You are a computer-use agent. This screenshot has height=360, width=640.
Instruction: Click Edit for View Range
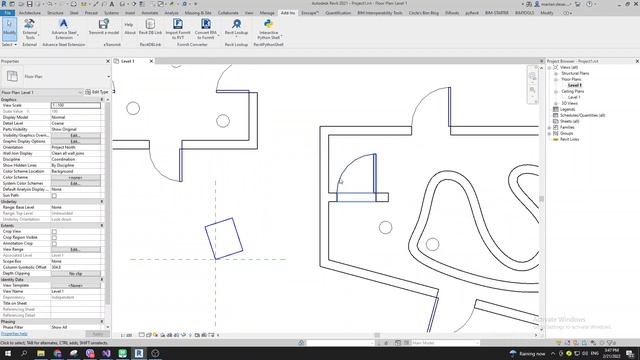76,249
